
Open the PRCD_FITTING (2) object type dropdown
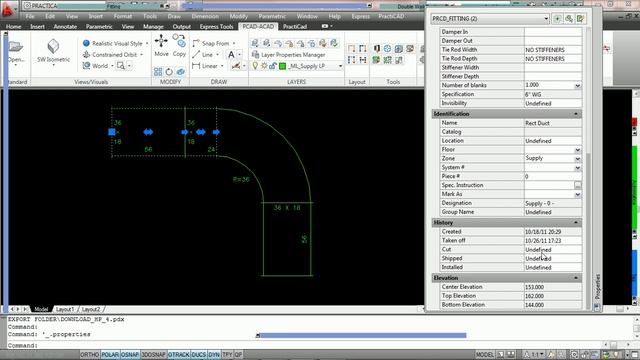pyautogui.click(x=490, y=19)
